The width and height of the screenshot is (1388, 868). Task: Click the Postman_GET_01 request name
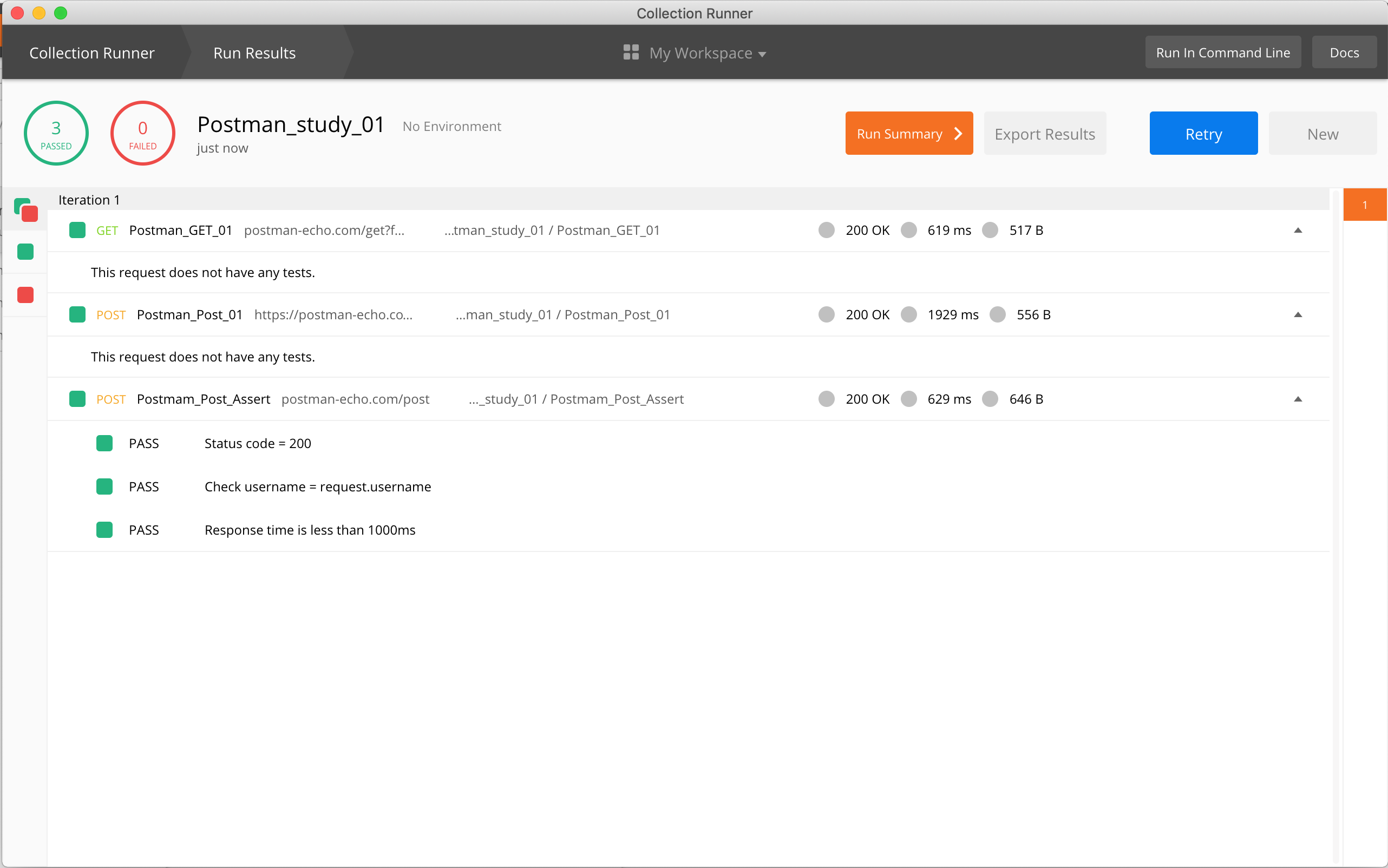click(x=180, y=230)
